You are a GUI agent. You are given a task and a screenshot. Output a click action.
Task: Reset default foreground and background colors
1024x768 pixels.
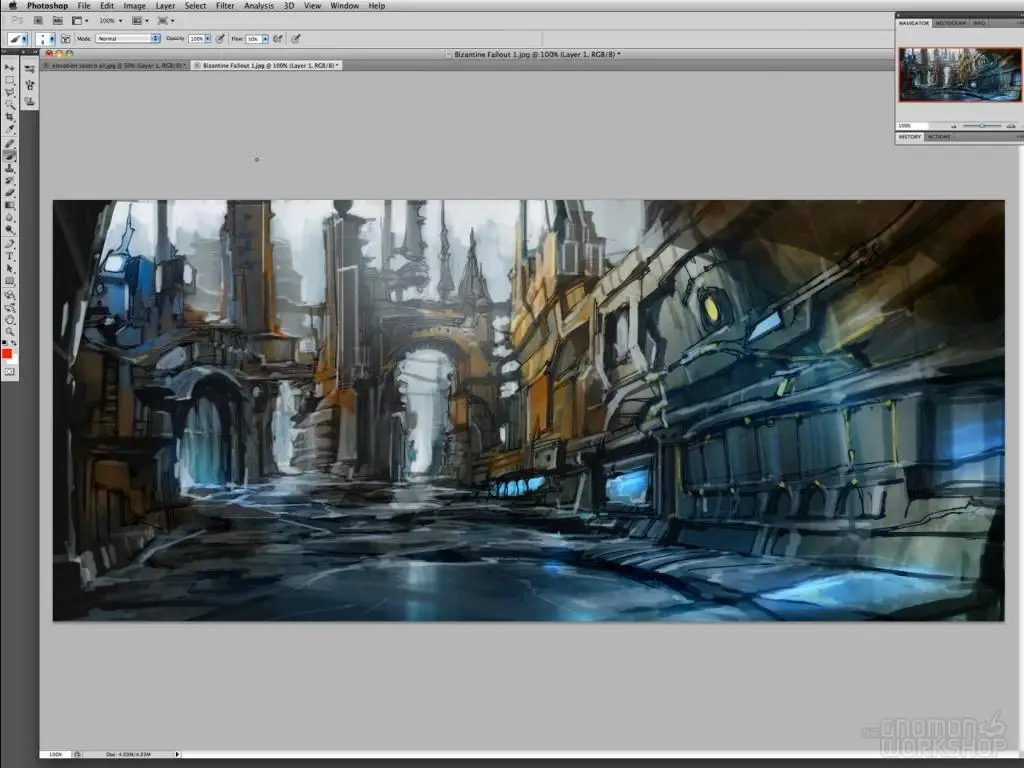coord(5,342)
